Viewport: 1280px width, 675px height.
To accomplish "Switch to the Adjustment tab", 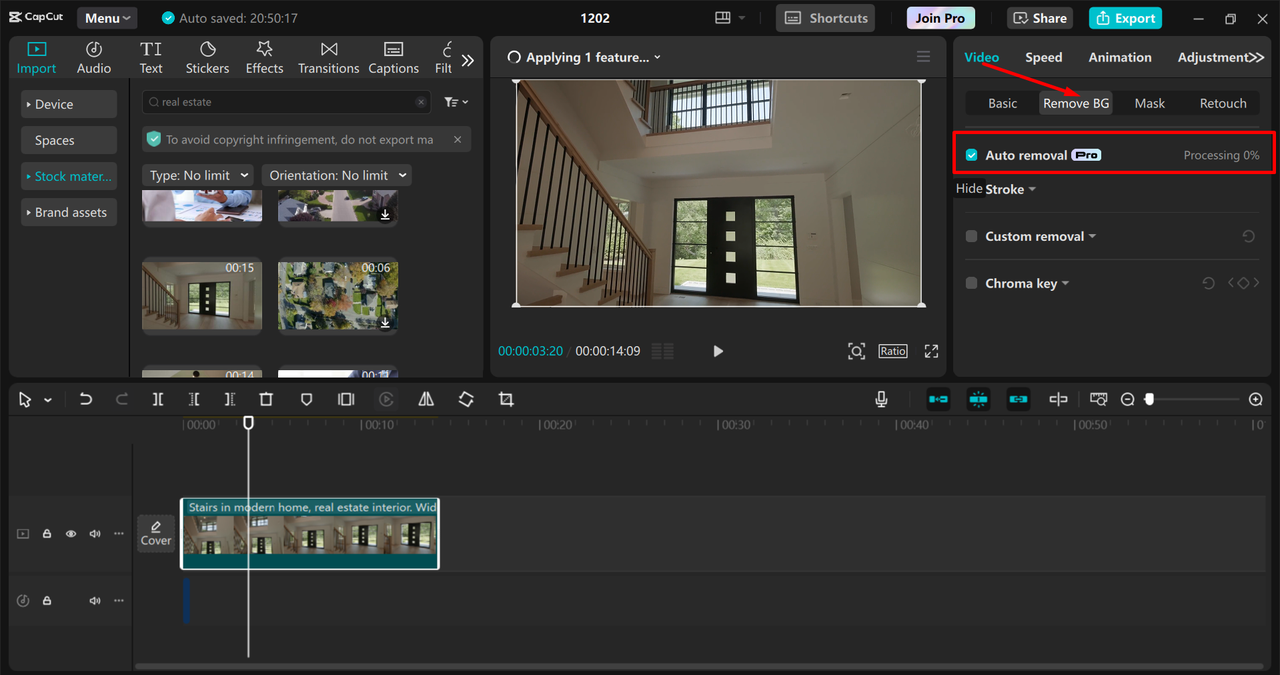I will [x=1212, y=58].
